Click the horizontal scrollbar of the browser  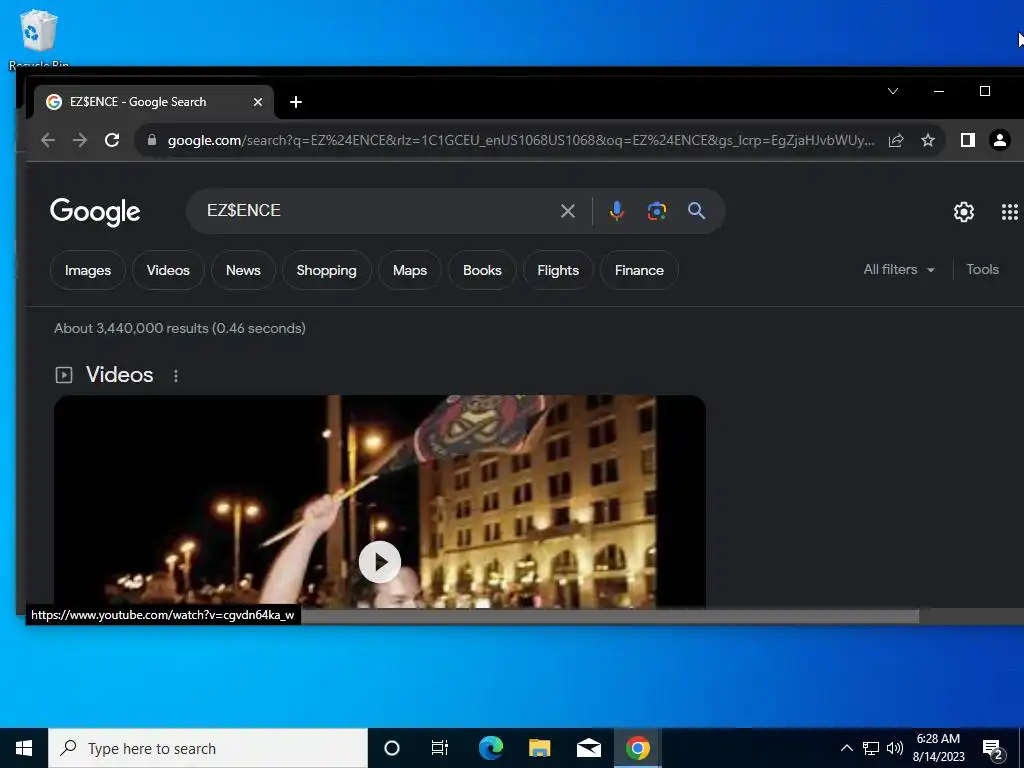coord(610,616)
